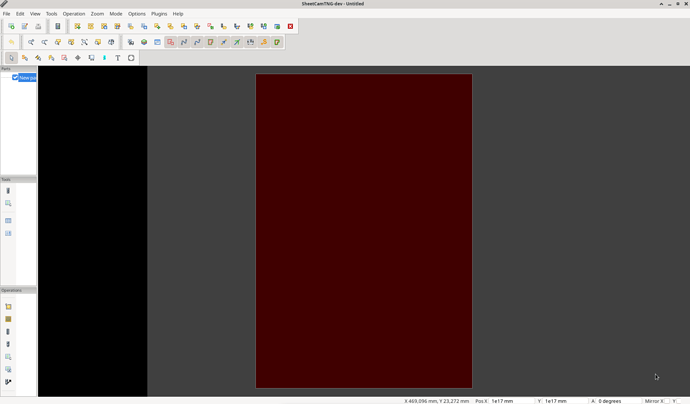This screenshot has width=690, height=404.
Task: Open the Plugins menu
Action: (x=159, y=14)
